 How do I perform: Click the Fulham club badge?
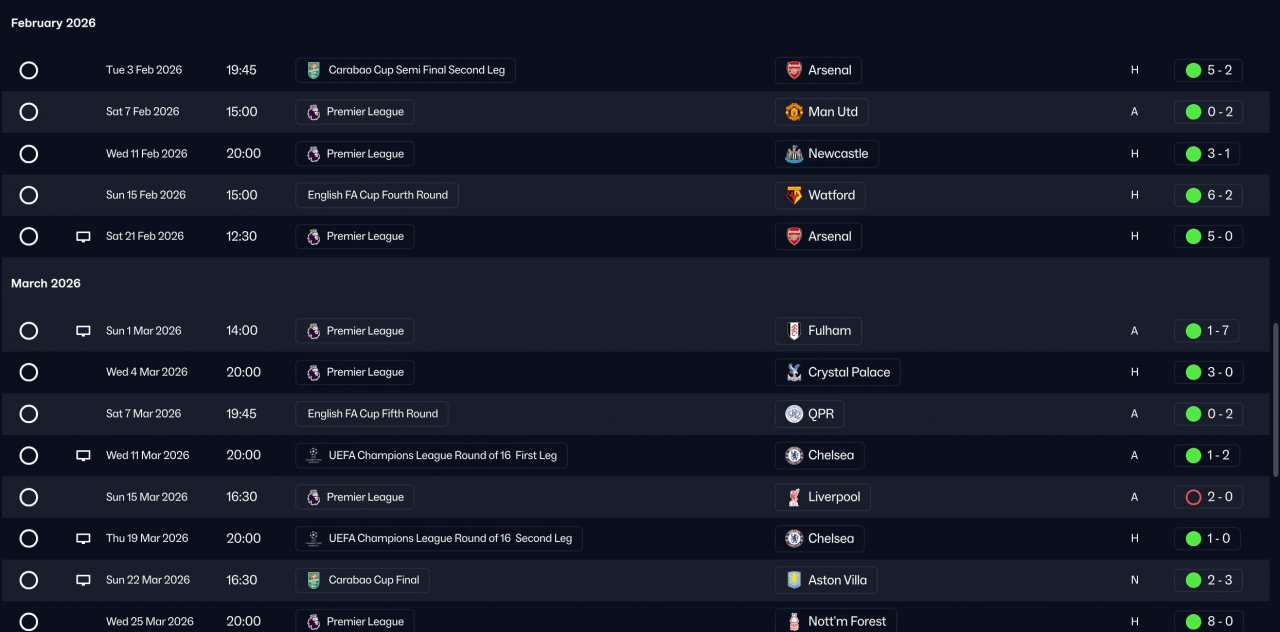tap(794, 331)
